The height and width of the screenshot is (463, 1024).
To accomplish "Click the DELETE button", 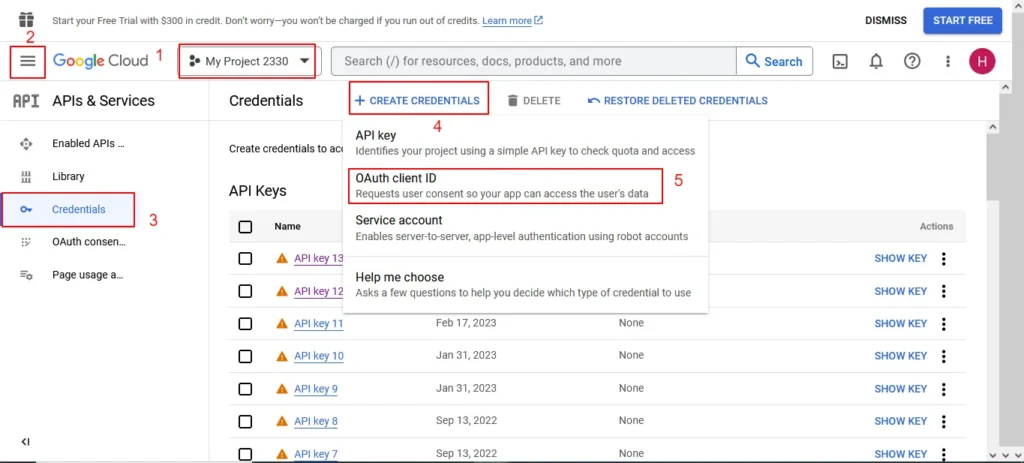I will point(534,101).
